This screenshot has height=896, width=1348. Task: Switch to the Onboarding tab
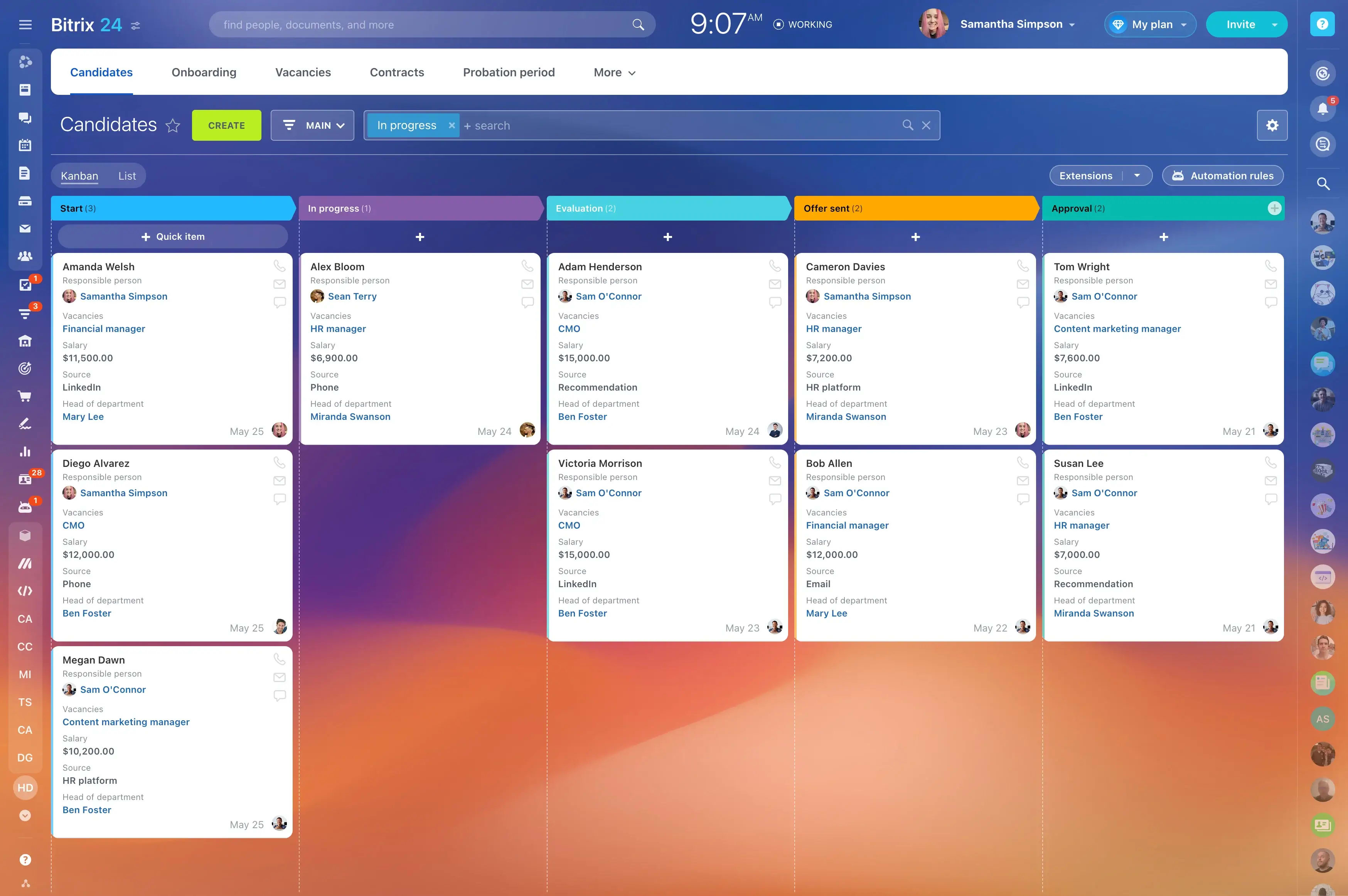pyautogui.click(x=204, y=72)
